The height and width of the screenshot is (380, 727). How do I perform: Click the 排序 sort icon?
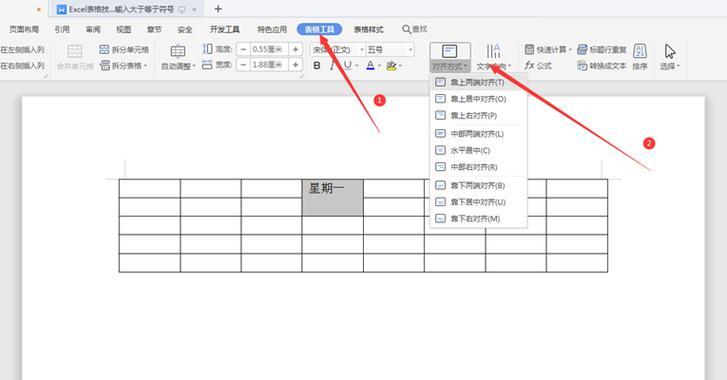click(x=640, y=51)
